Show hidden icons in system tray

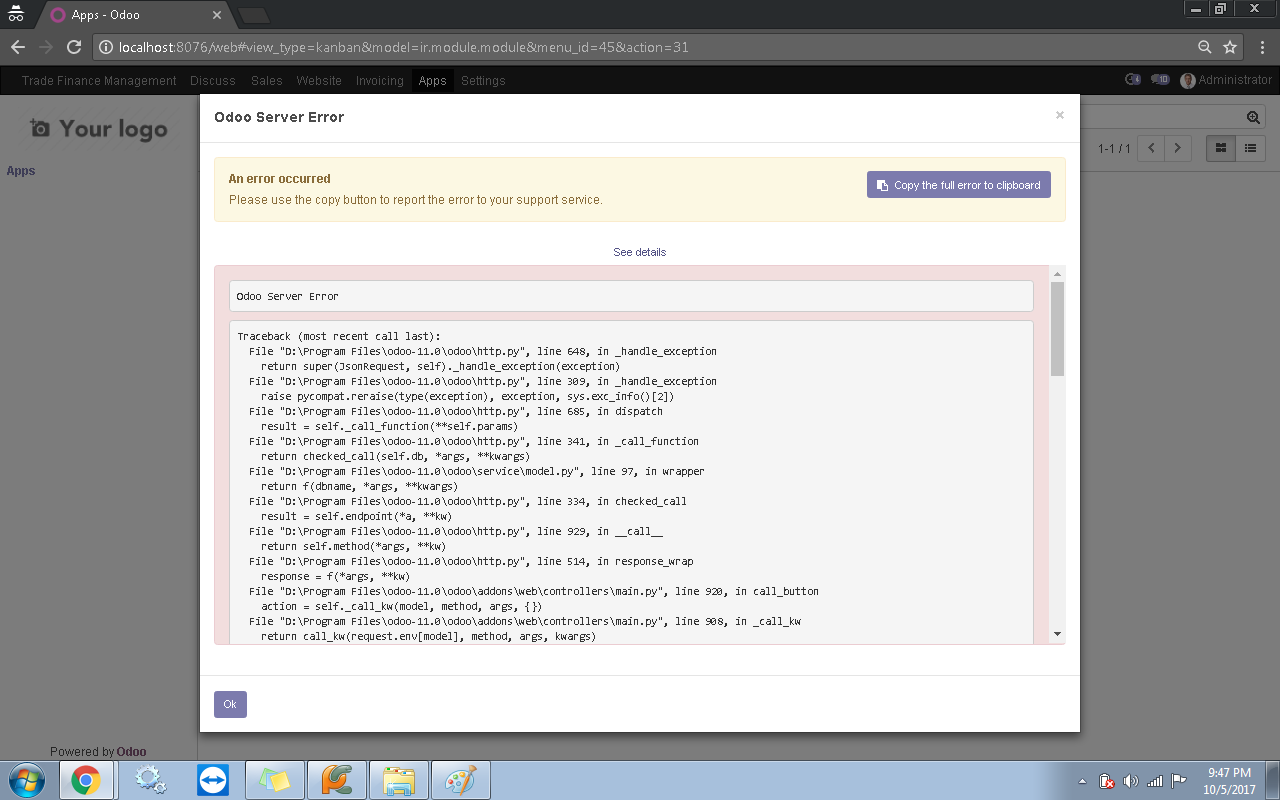pos(1082,779)
